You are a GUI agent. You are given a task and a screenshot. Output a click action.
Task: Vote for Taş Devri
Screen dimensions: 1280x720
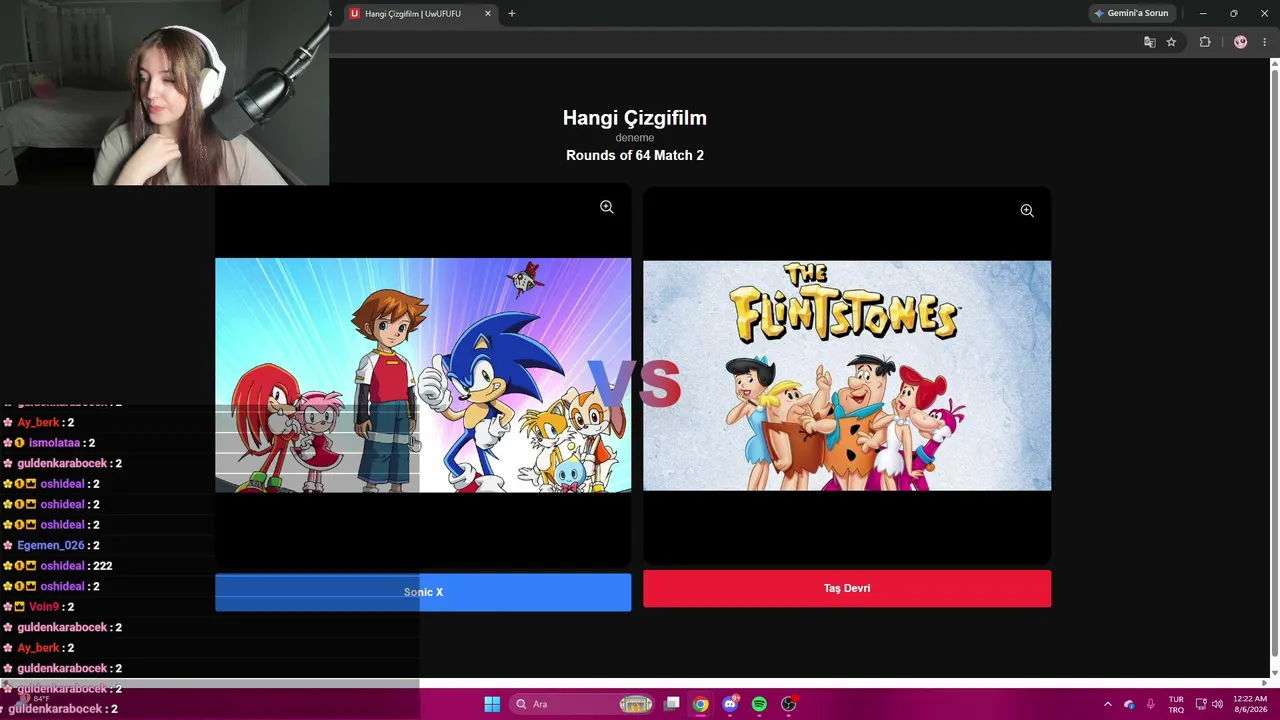pyautogui.click(x=847, y=588)
